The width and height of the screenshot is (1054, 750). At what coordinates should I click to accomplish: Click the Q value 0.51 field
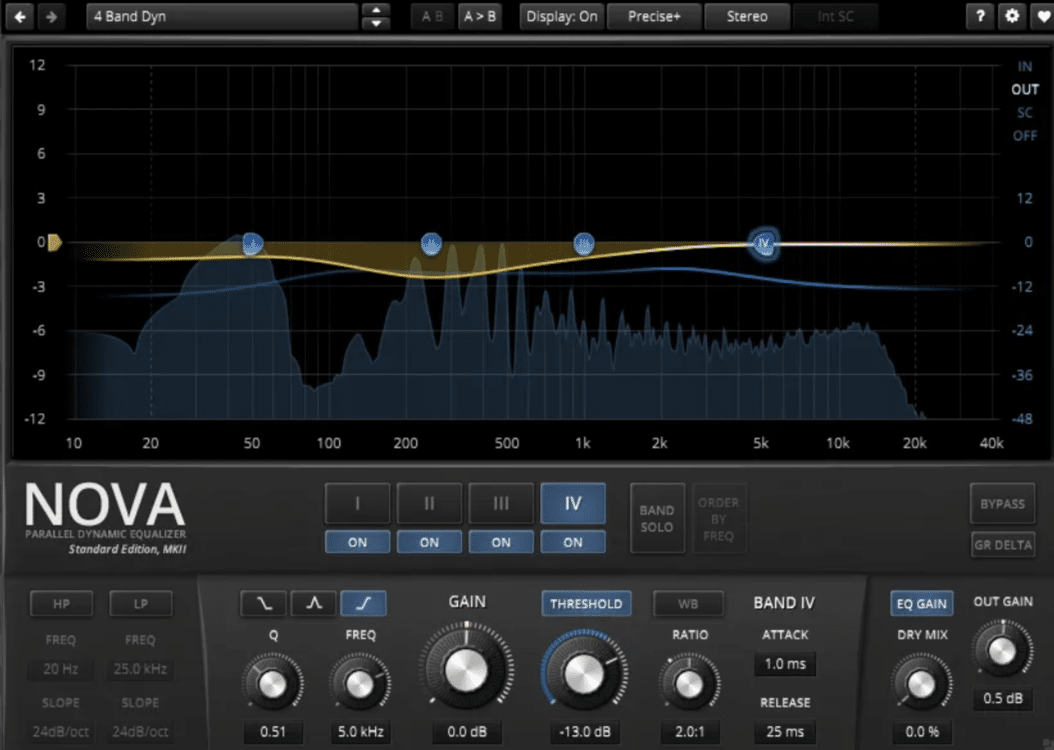[273, 732]
